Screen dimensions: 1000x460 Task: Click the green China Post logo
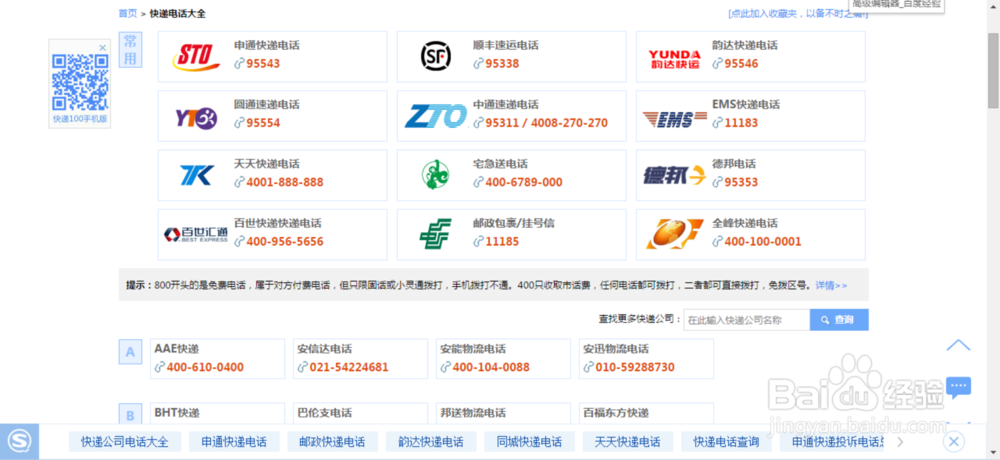pos(436,234)
